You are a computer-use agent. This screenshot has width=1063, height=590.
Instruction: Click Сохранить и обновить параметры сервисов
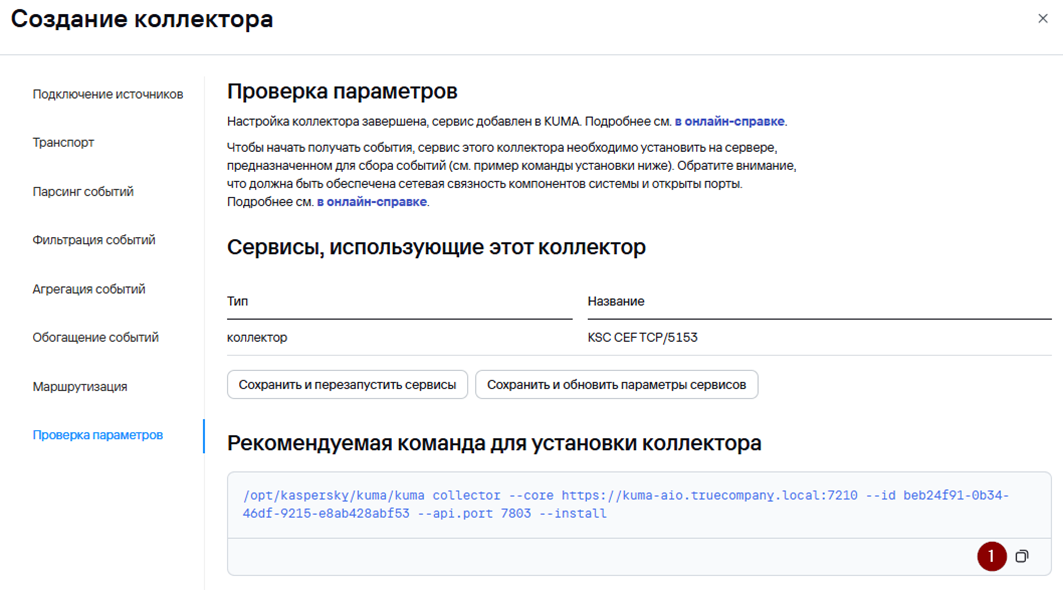tap(616, 385)
